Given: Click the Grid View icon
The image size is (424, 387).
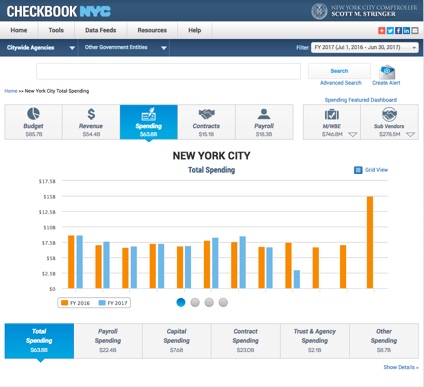Looking at the screenshot, I should [x=358, y=170].
